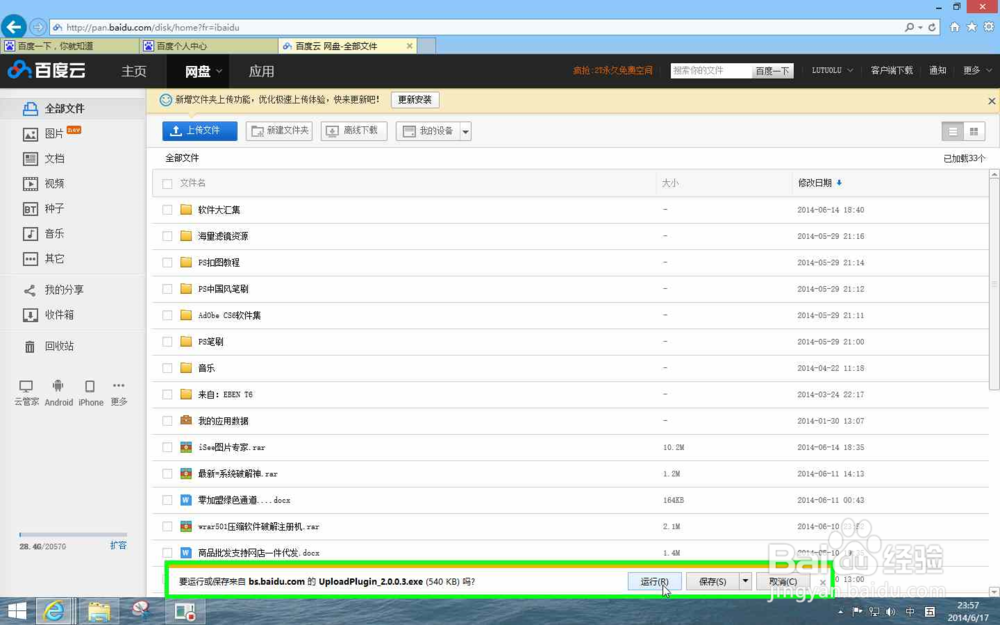This screenshot has height=625, width=1000.
Task: Check the box for 音乐 folder row
Action: pos(167,368)
